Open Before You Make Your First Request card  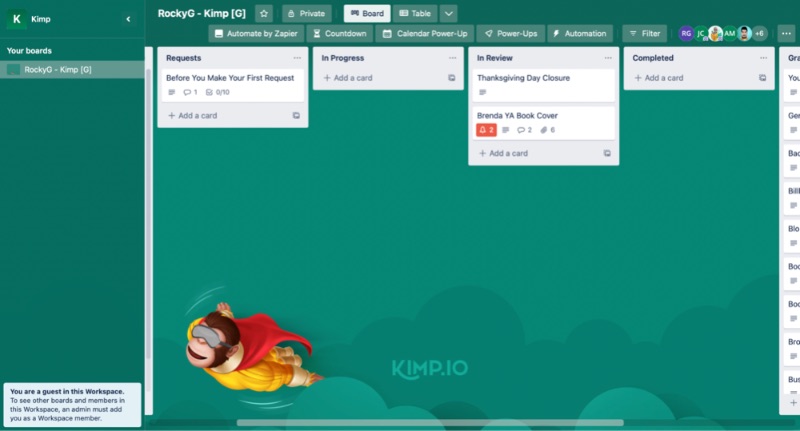click(233, 85)
